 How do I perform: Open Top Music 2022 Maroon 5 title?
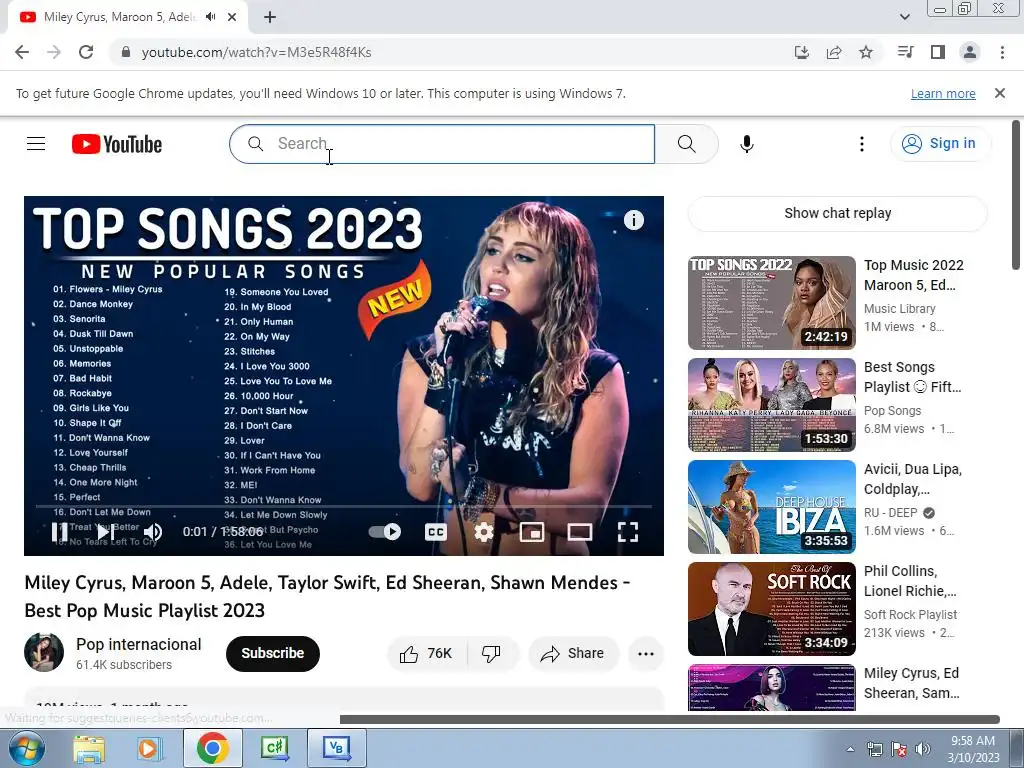pos(914,275)
